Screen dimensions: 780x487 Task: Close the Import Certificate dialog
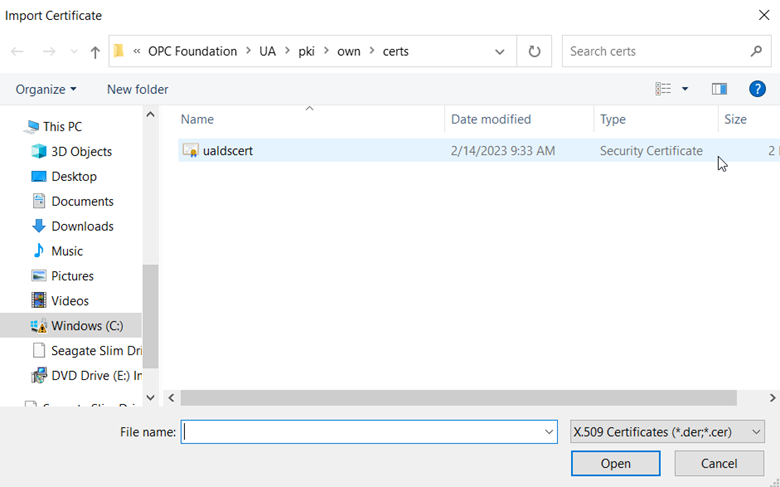coord(764,15)
